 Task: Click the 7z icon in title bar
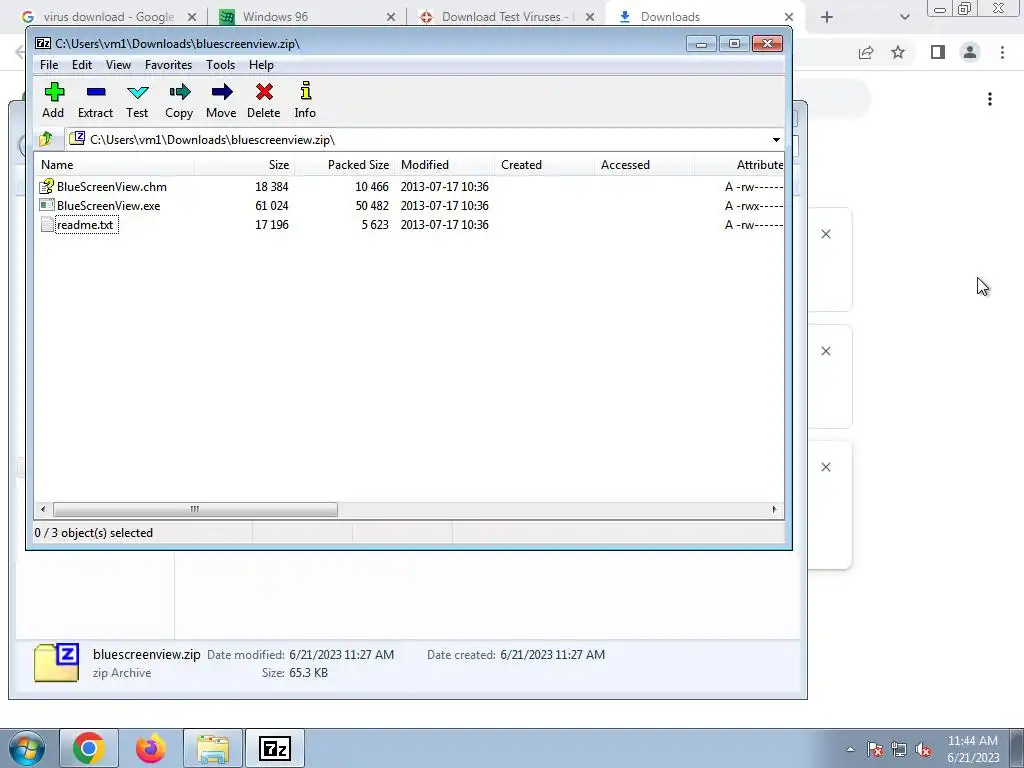click(x=43, y=44)
